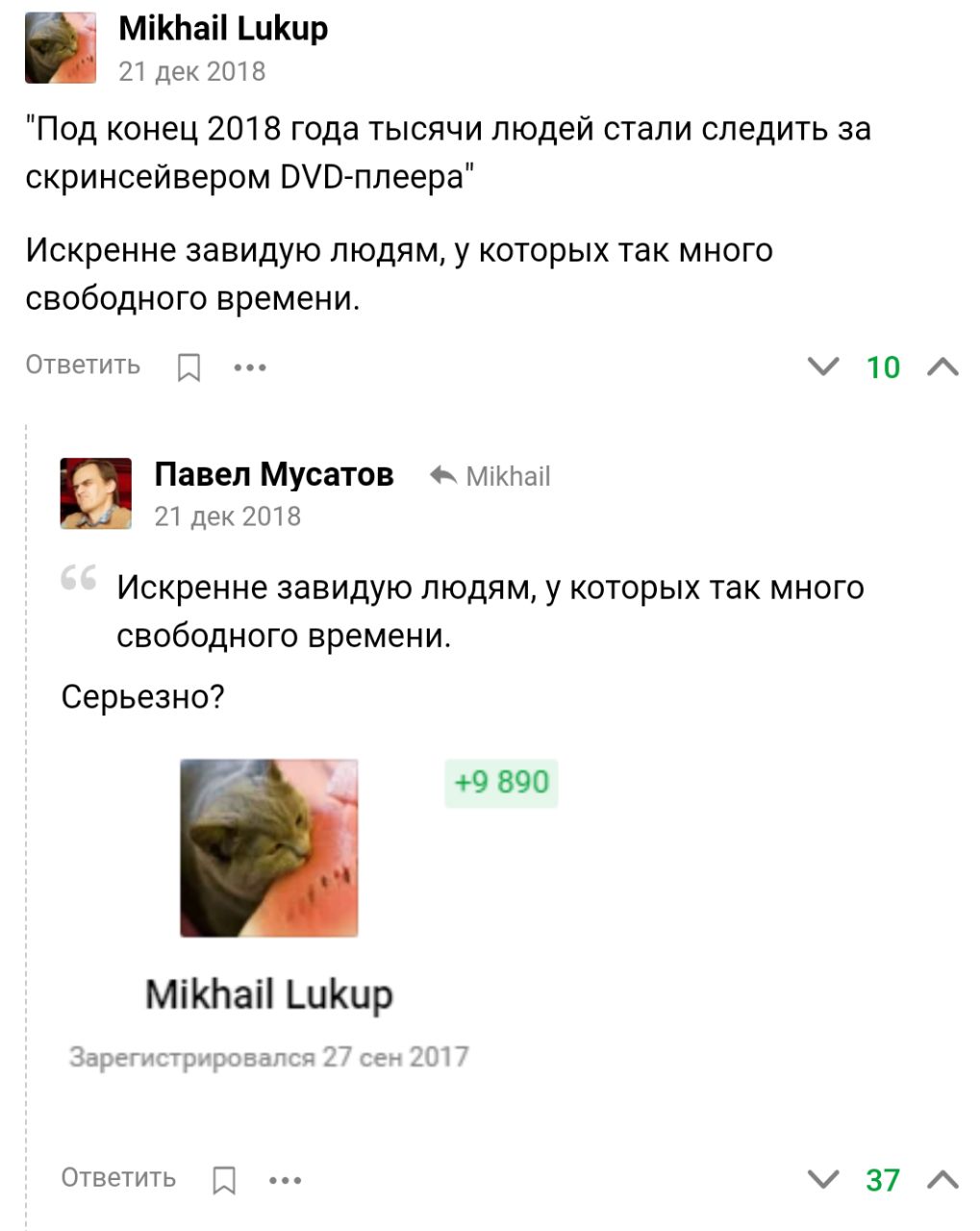Upvote Павел Мусатов's reply
Screen dimensions: 980x1231
coord(943,1179)
